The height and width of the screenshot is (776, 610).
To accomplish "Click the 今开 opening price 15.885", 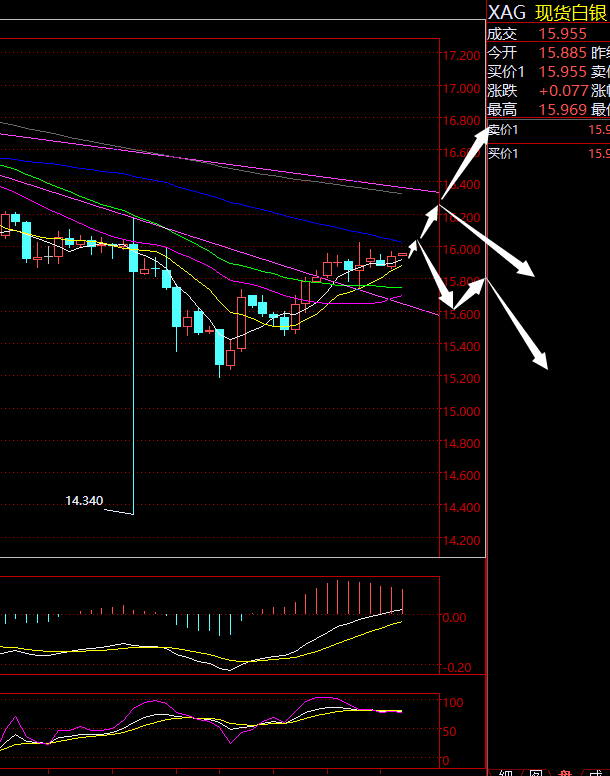I will point(563,52).
